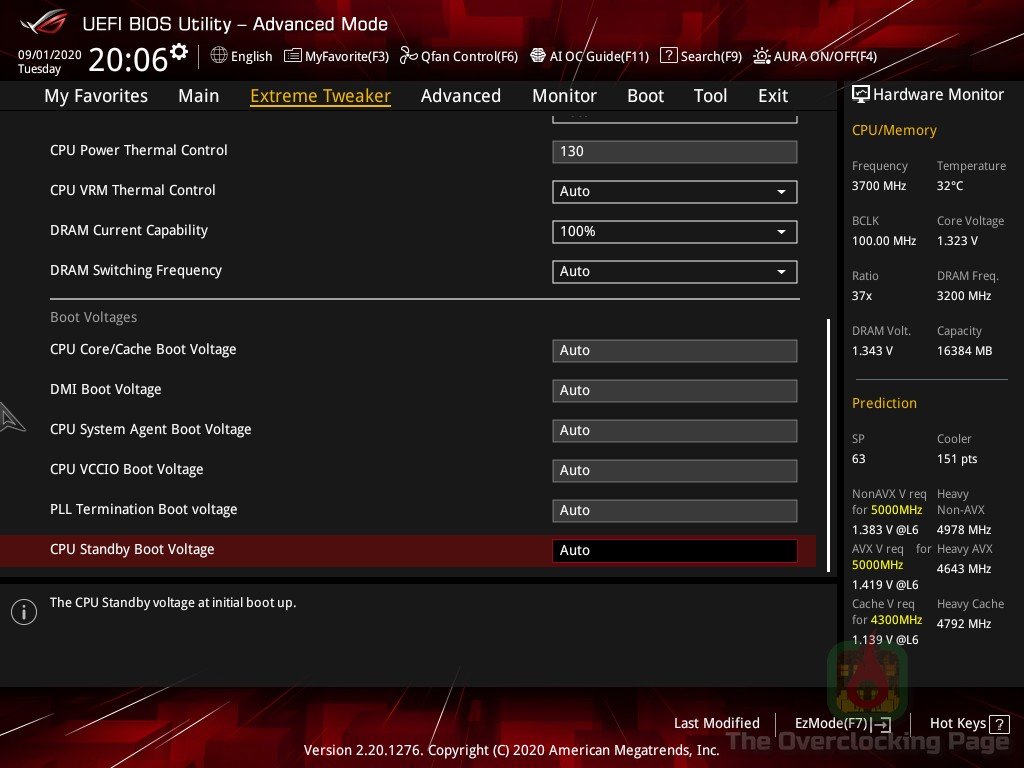Launch the AI OC Guide

[590, 56]
